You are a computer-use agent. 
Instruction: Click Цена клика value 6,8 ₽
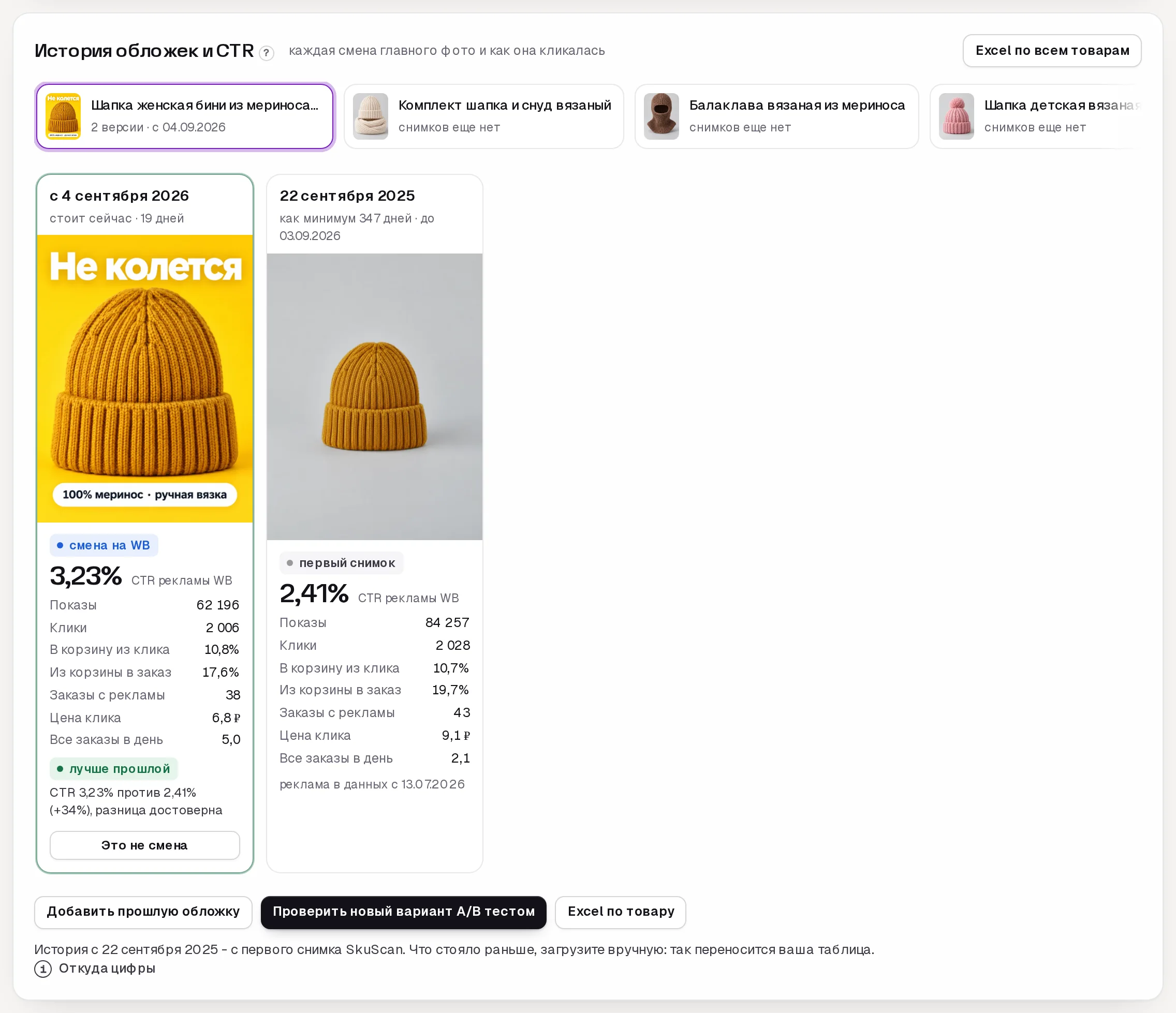[226, 718]
